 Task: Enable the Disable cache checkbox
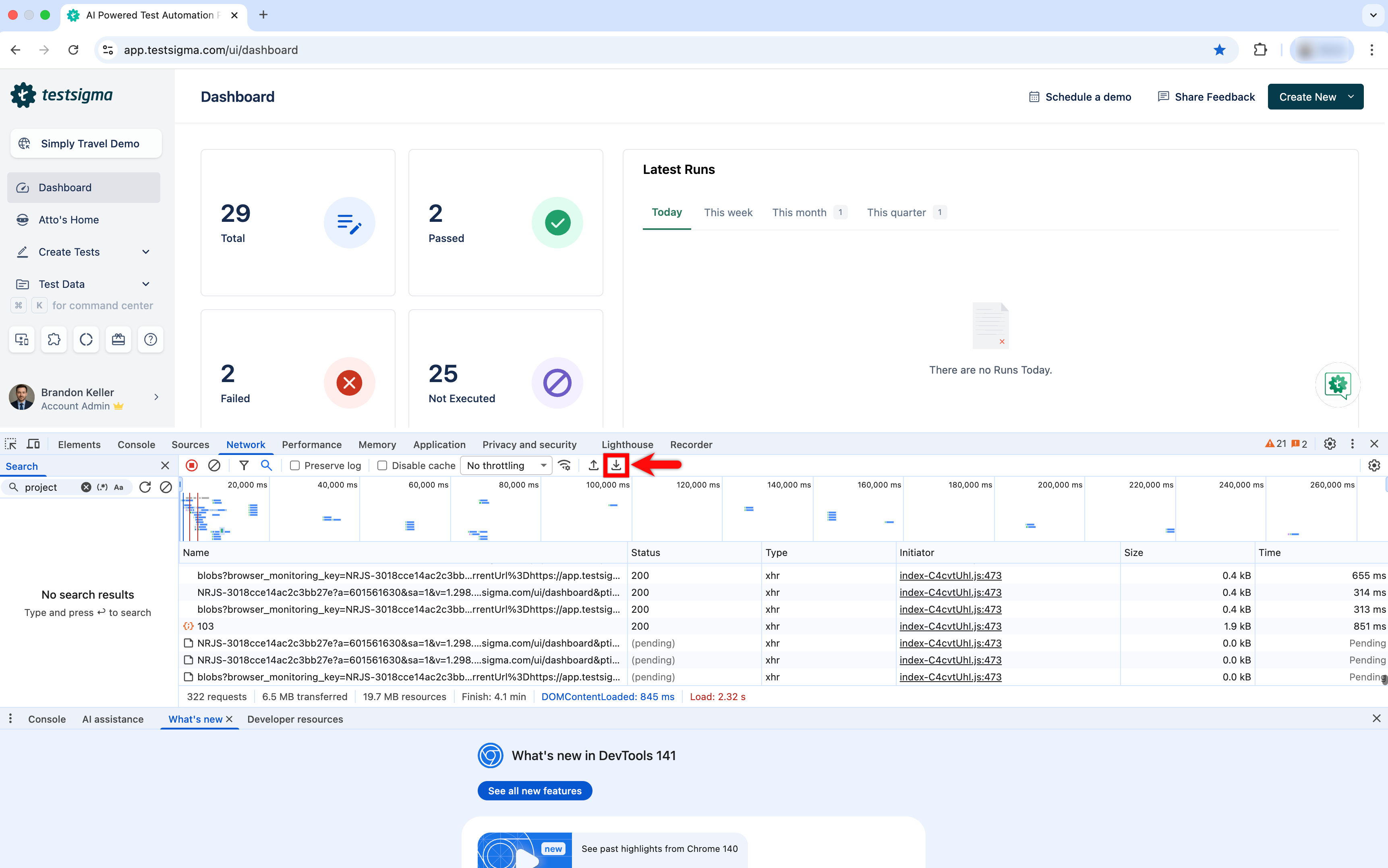tap(383, 465)
